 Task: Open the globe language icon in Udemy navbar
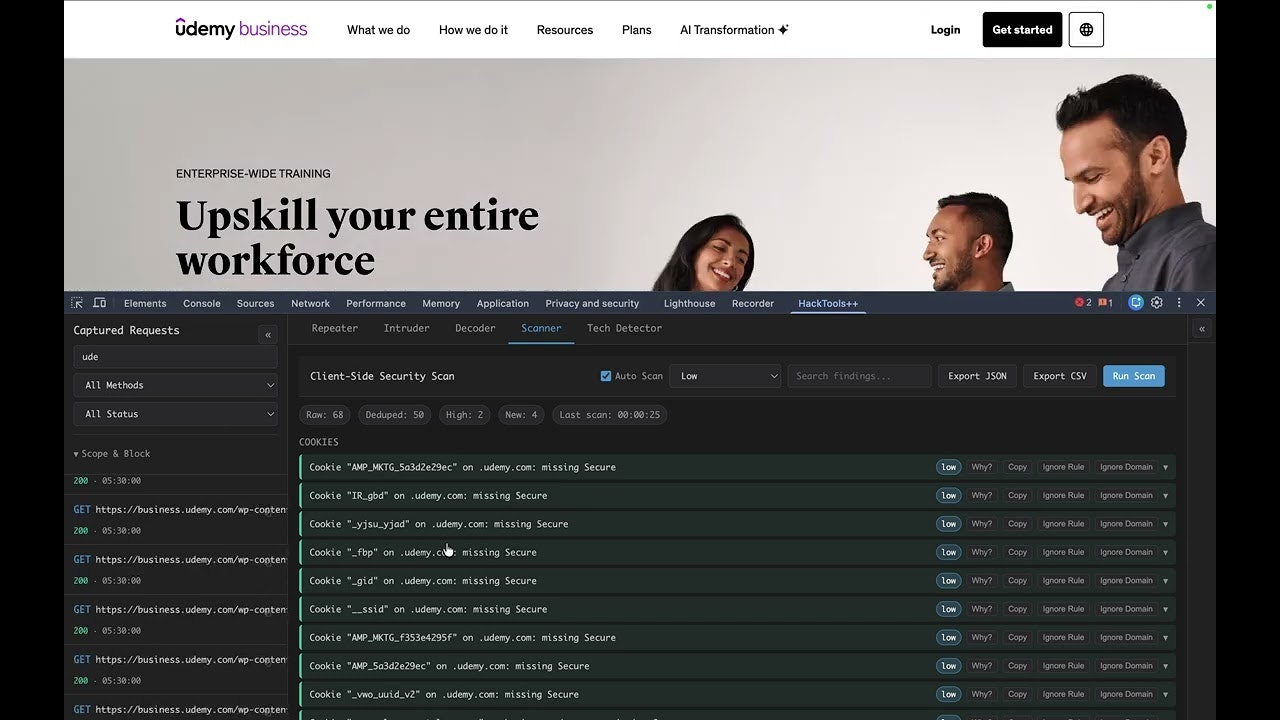point(1086,29)
